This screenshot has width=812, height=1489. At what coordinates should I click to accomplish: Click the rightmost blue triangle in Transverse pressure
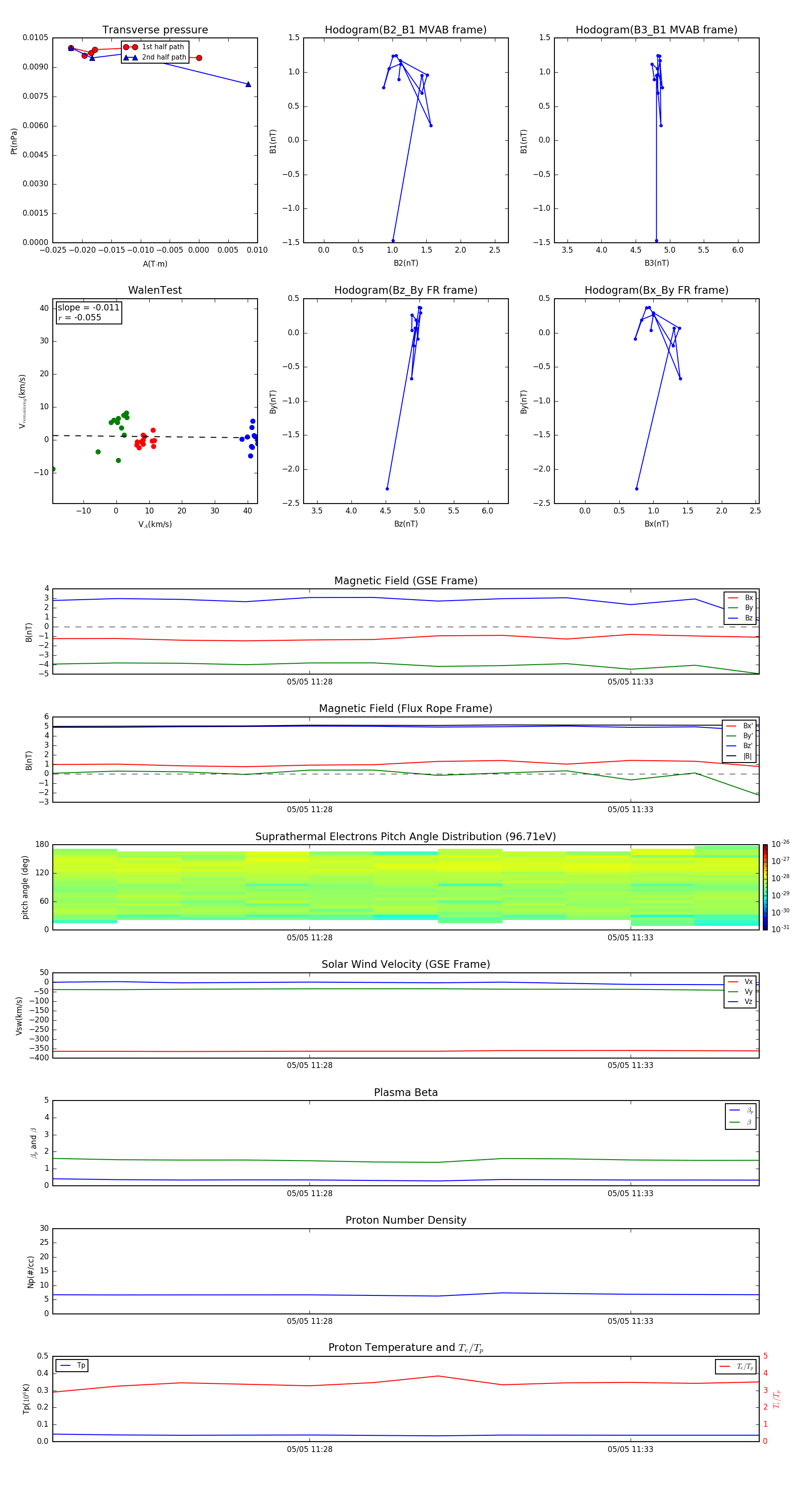coord(248,84)
